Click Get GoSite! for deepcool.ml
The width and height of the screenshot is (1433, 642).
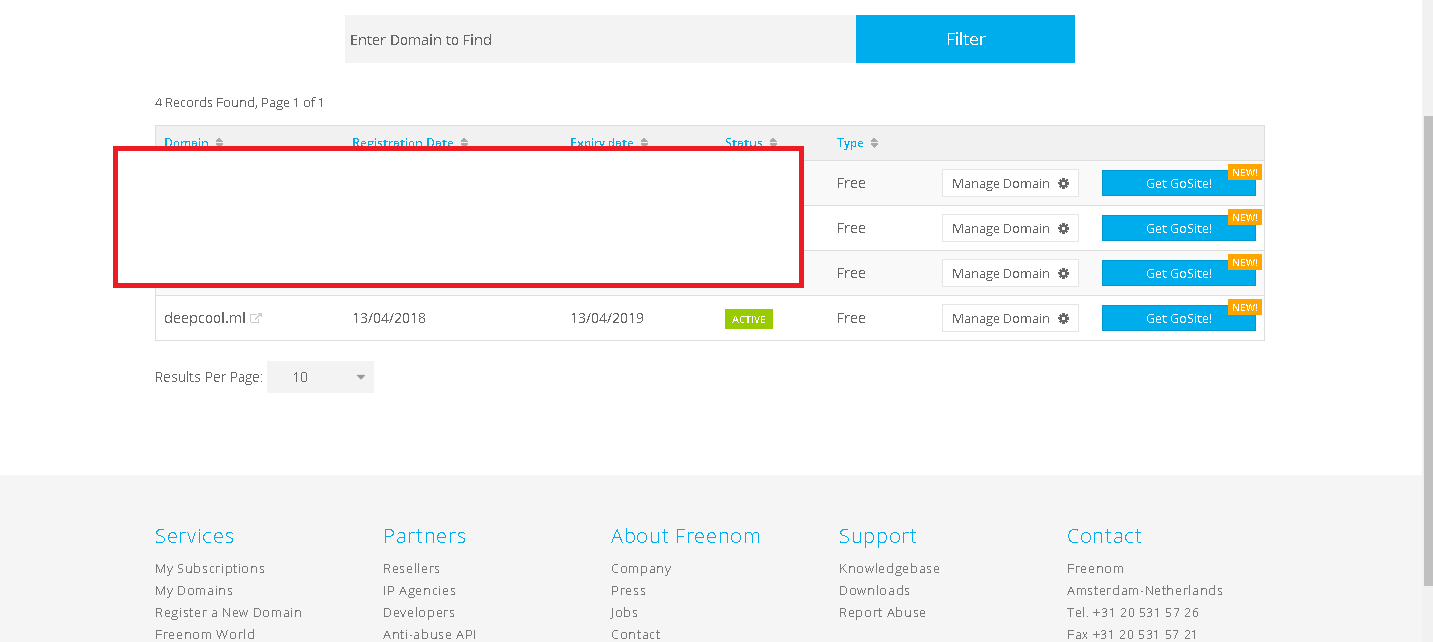click(1178, 319)
